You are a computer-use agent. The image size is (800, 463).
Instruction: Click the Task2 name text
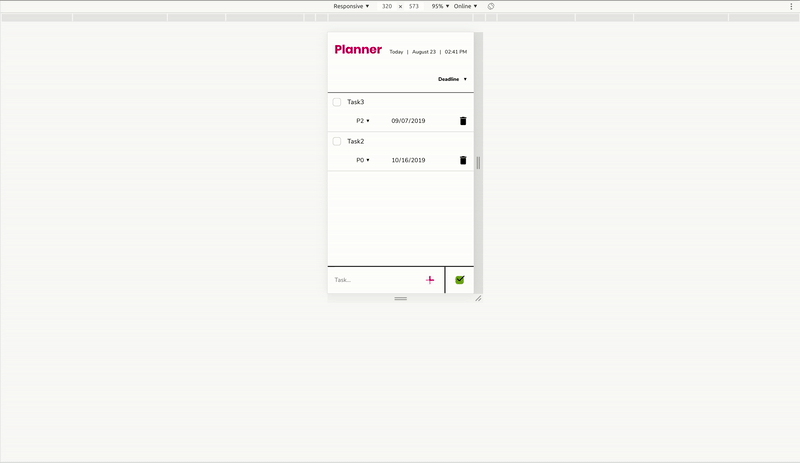(x=356, y=141)
